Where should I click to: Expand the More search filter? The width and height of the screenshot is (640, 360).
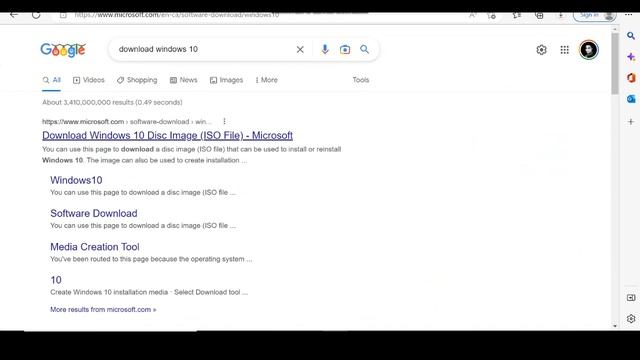(267, 80)
